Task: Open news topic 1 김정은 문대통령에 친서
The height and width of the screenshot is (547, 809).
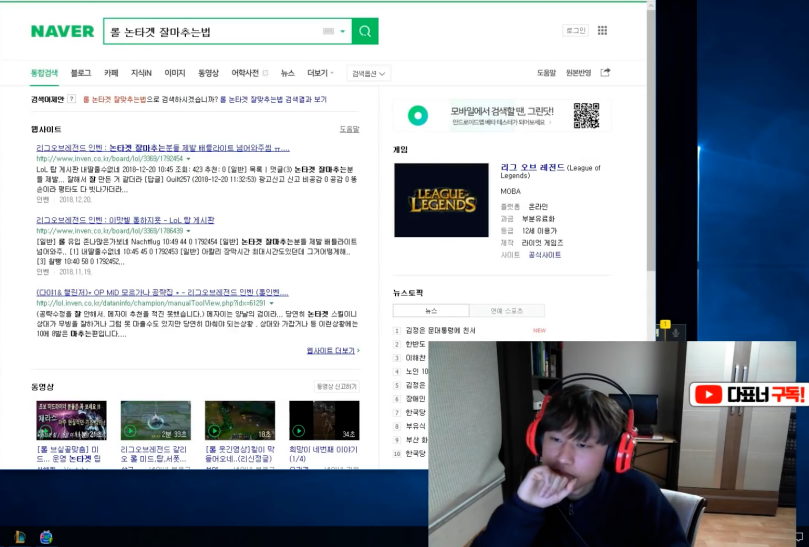Action: click(x=441, y=330)
